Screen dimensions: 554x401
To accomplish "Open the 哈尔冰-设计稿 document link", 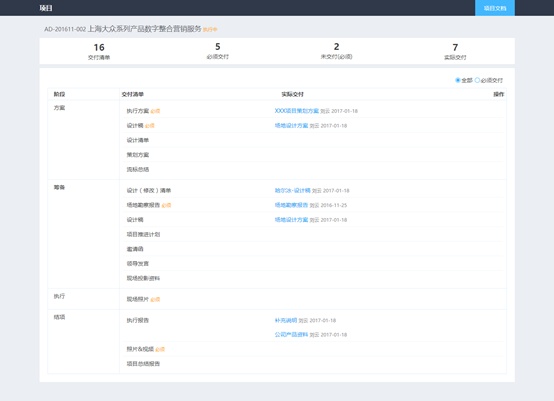I will pos(293,190).
